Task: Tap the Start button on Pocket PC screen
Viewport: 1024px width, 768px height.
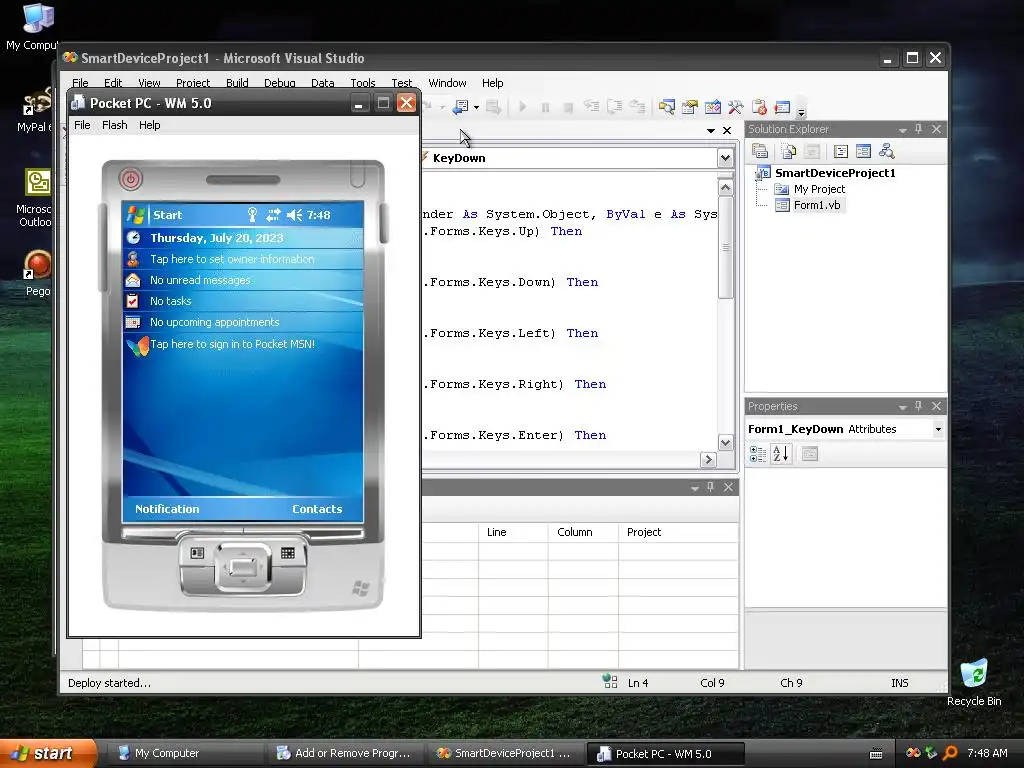Action: (155, 214)
